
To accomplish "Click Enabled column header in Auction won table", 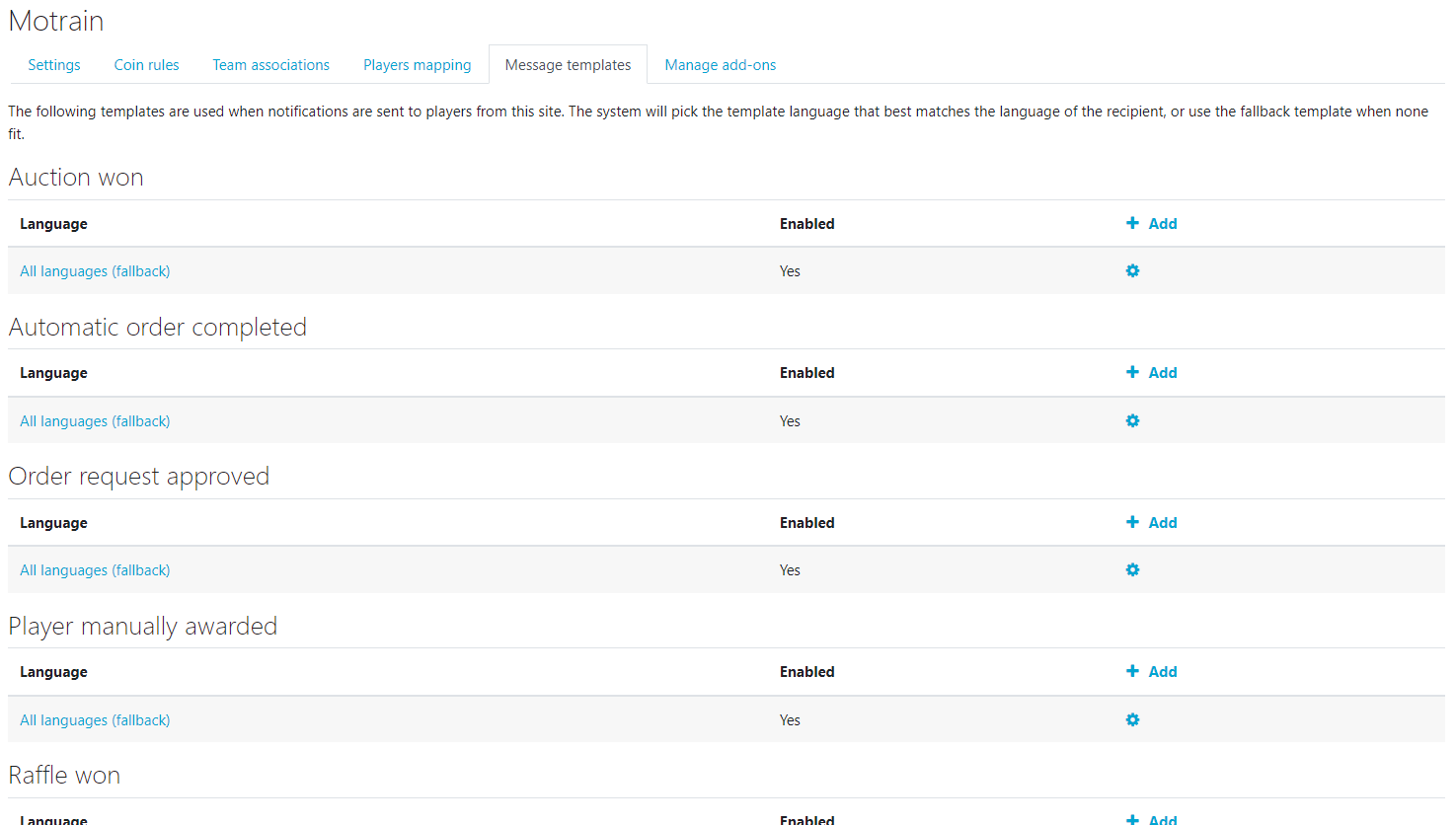I will [x=807, y=224].
